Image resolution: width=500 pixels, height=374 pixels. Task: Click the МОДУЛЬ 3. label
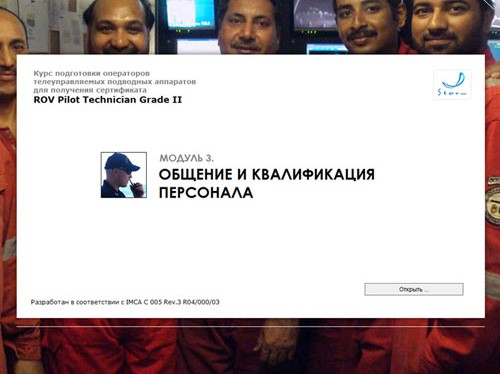click(187, 158)
